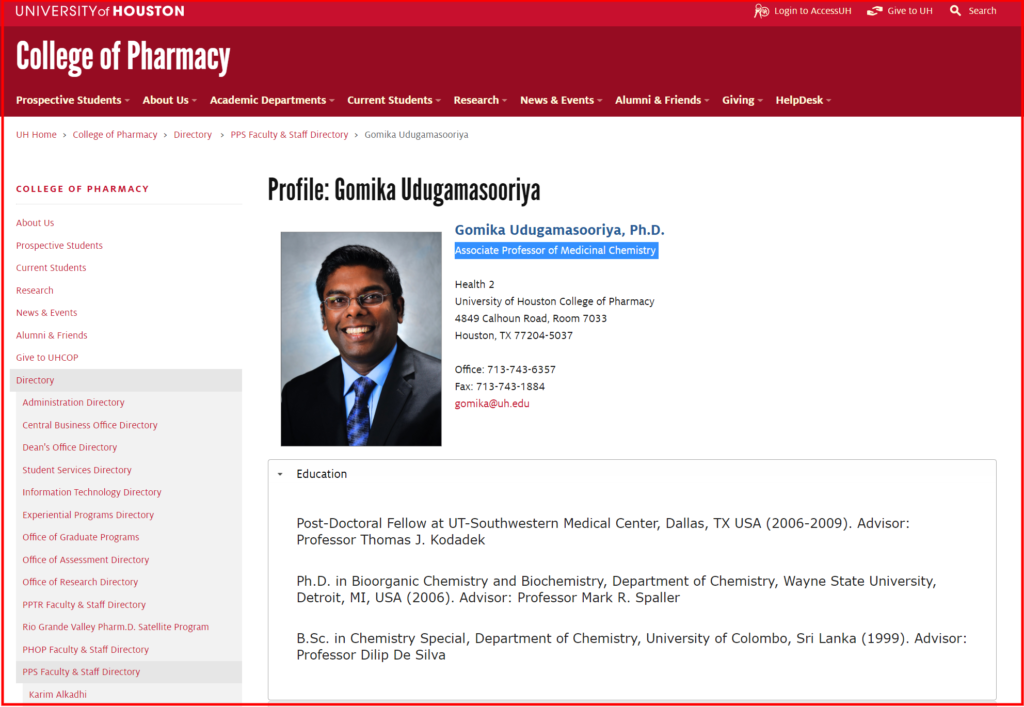This screenshot has width=1024, height=707.
Task: Click the gomika@uh.edu email link
Action: click(492, 403)
